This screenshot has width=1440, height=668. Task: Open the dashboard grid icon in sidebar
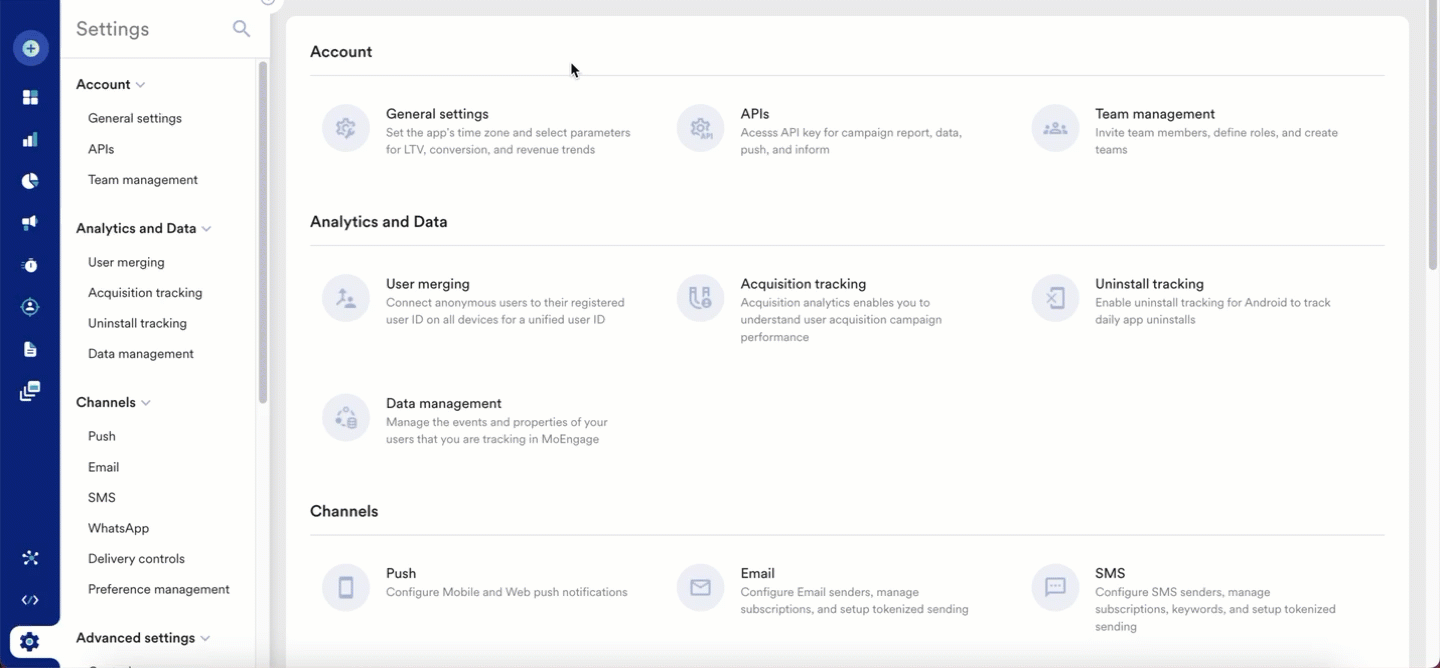[x=30, y=97]
